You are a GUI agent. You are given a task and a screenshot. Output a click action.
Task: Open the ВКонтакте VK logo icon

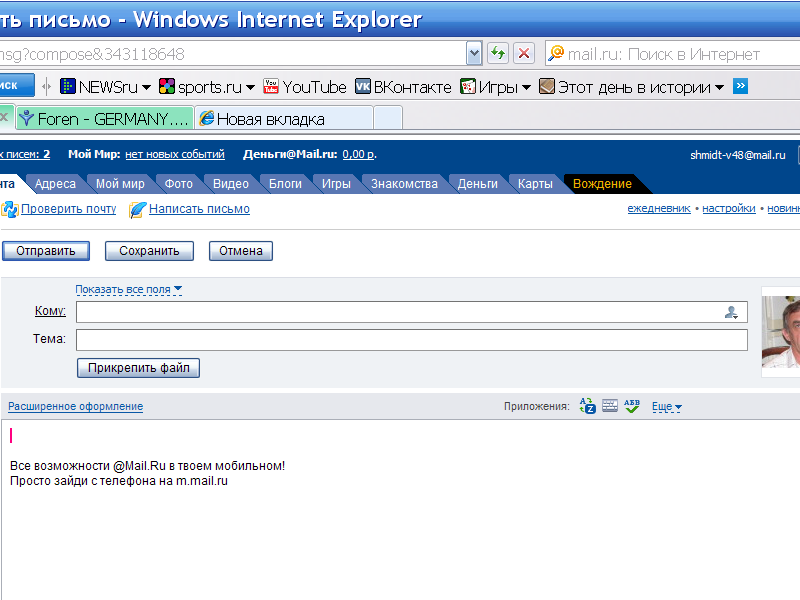click(x=363, y=87)
